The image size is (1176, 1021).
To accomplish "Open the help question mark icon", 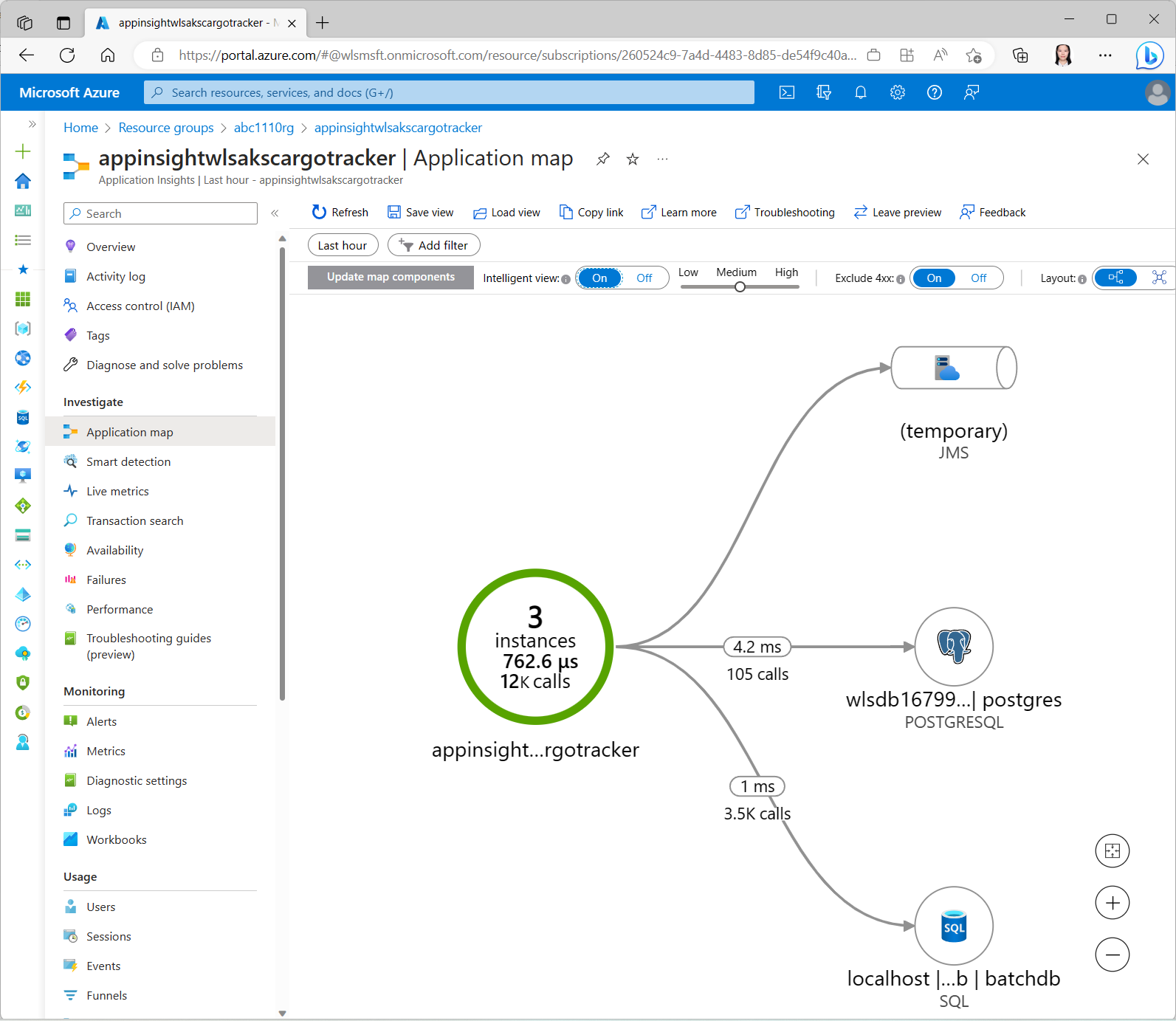I will (x=935, y=92).
